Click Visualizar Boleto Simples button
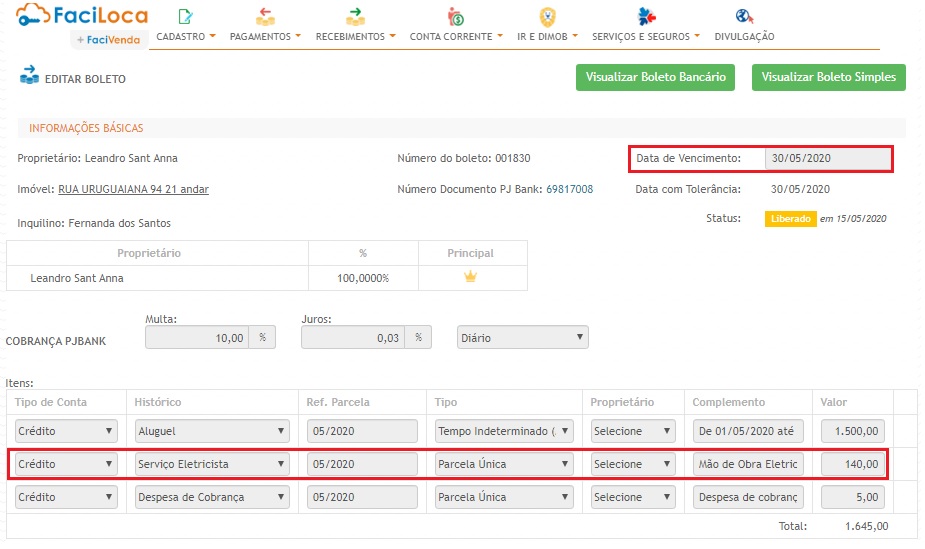Image resolution: width=925 pixels, height=549 pixels. coord(828,77)
